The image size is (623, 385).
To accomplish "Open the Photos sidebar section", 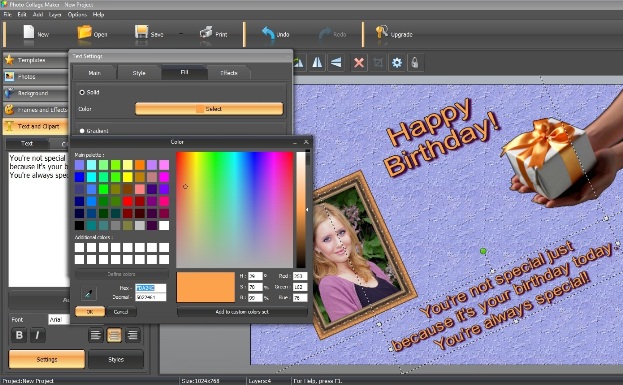I will click(x=35, y=76).
